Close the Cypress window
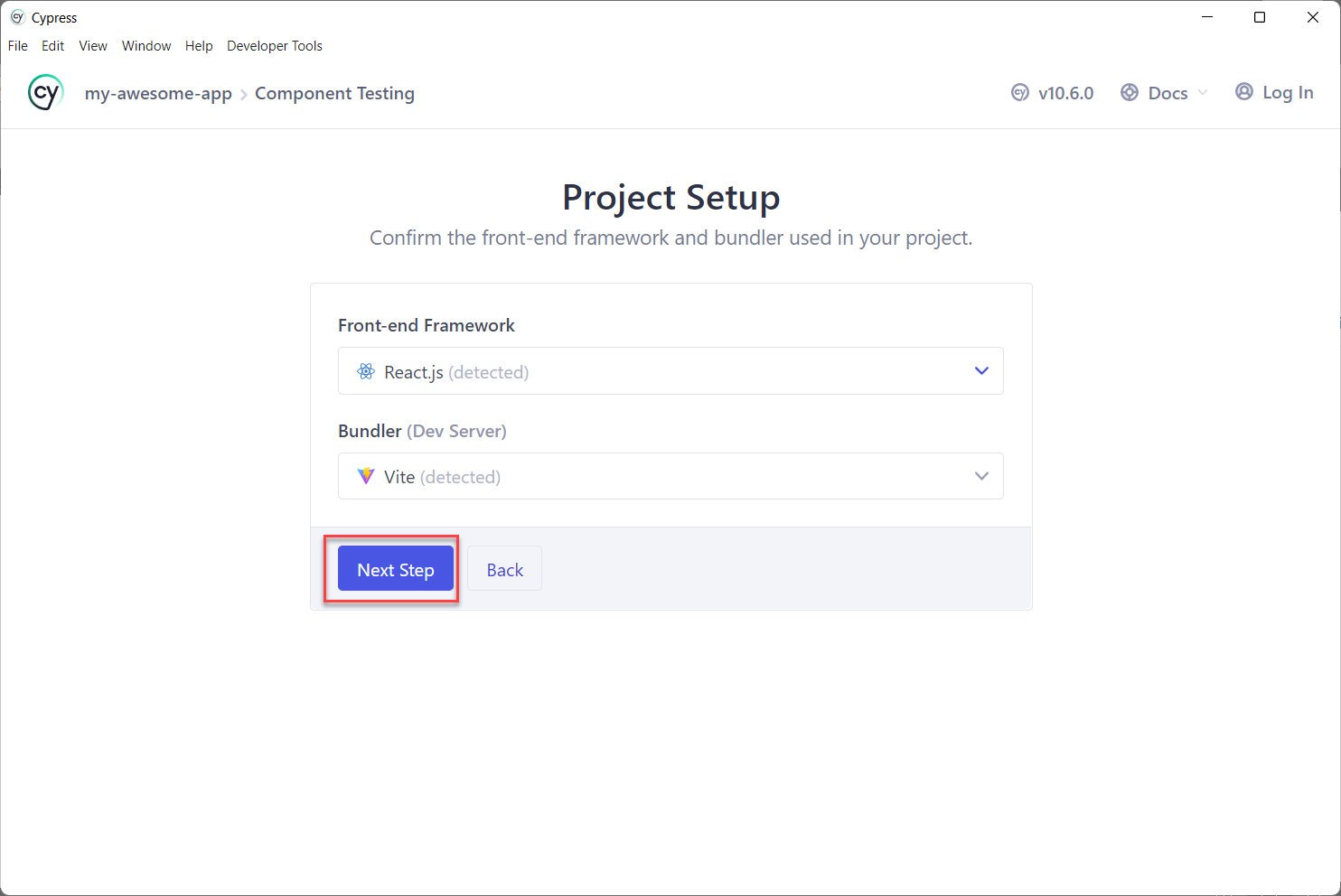 [1313, 17]
